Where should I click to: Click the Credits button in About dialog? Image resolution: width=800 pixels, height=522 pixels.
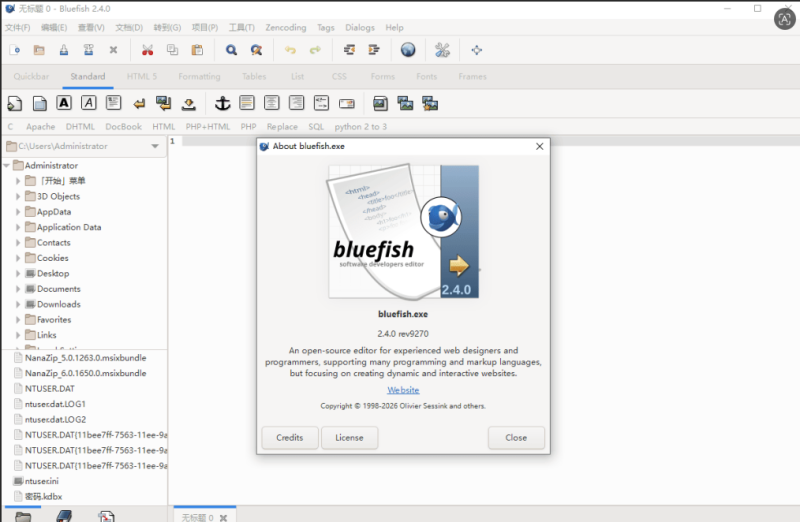click(x=290, y=438)
